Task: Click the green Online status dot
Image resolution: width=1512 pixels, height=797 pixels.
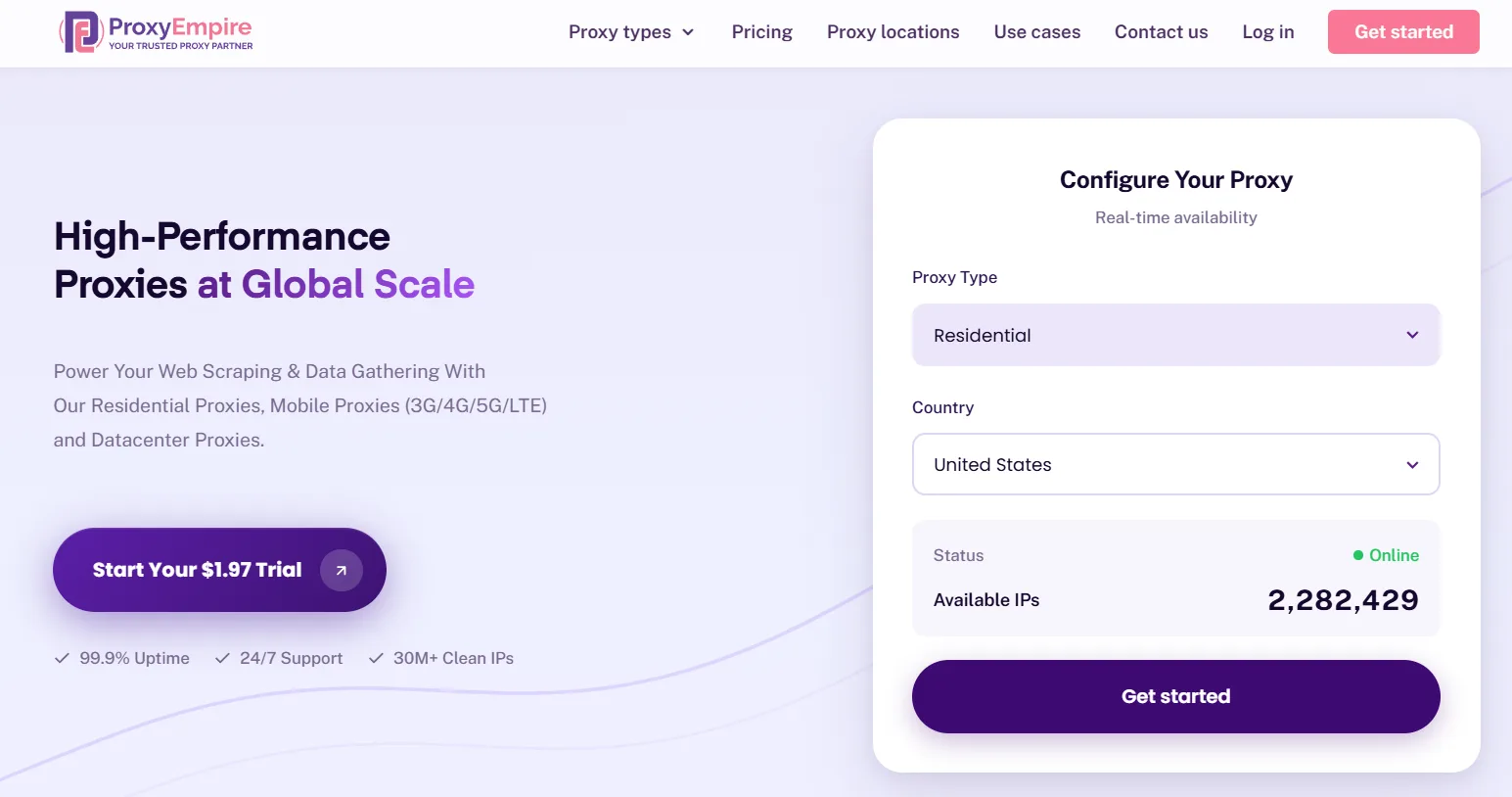Action: tap(1356, 555)
